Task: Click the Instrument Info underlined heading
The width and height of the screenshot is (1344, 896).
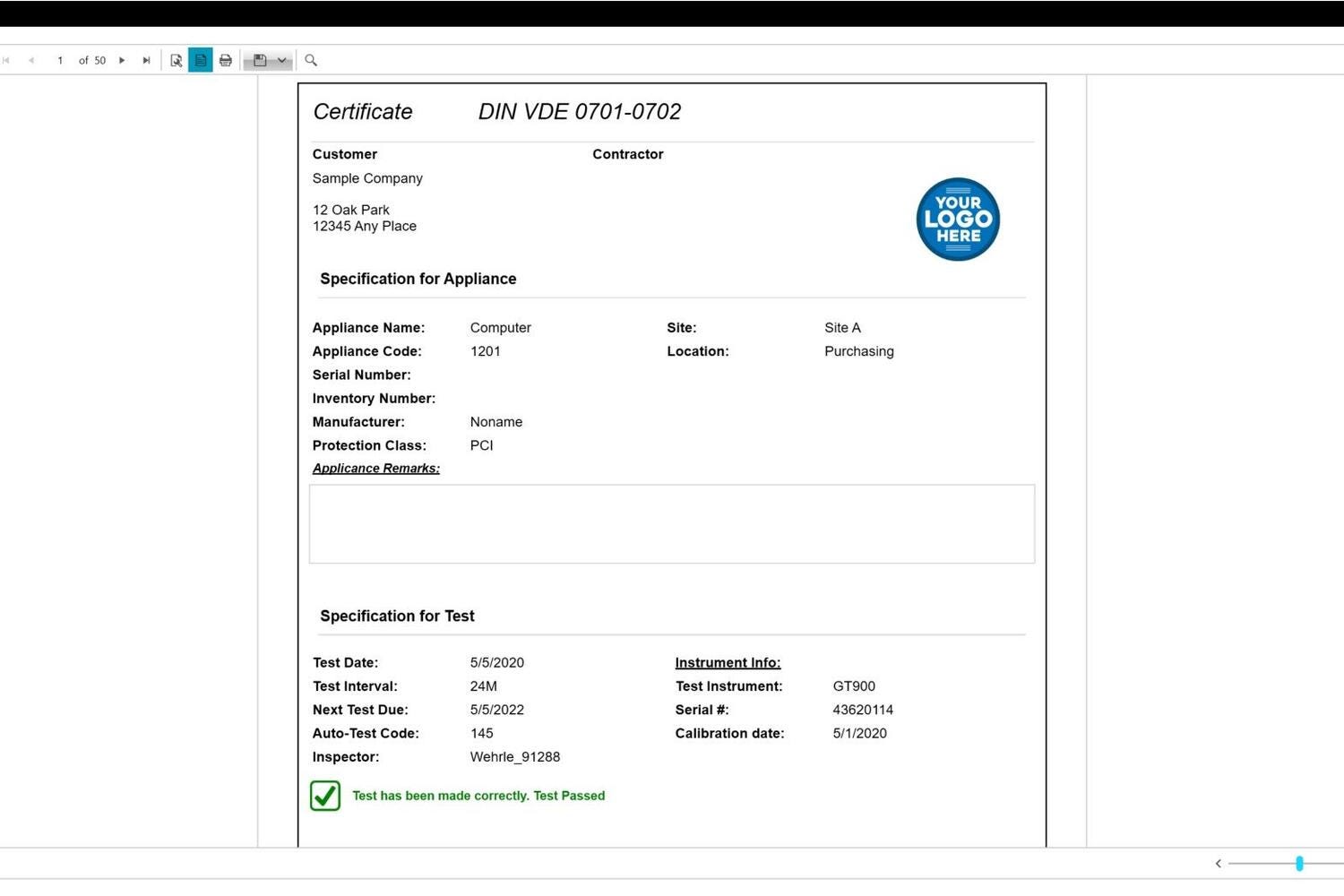Action: [728, 663]
